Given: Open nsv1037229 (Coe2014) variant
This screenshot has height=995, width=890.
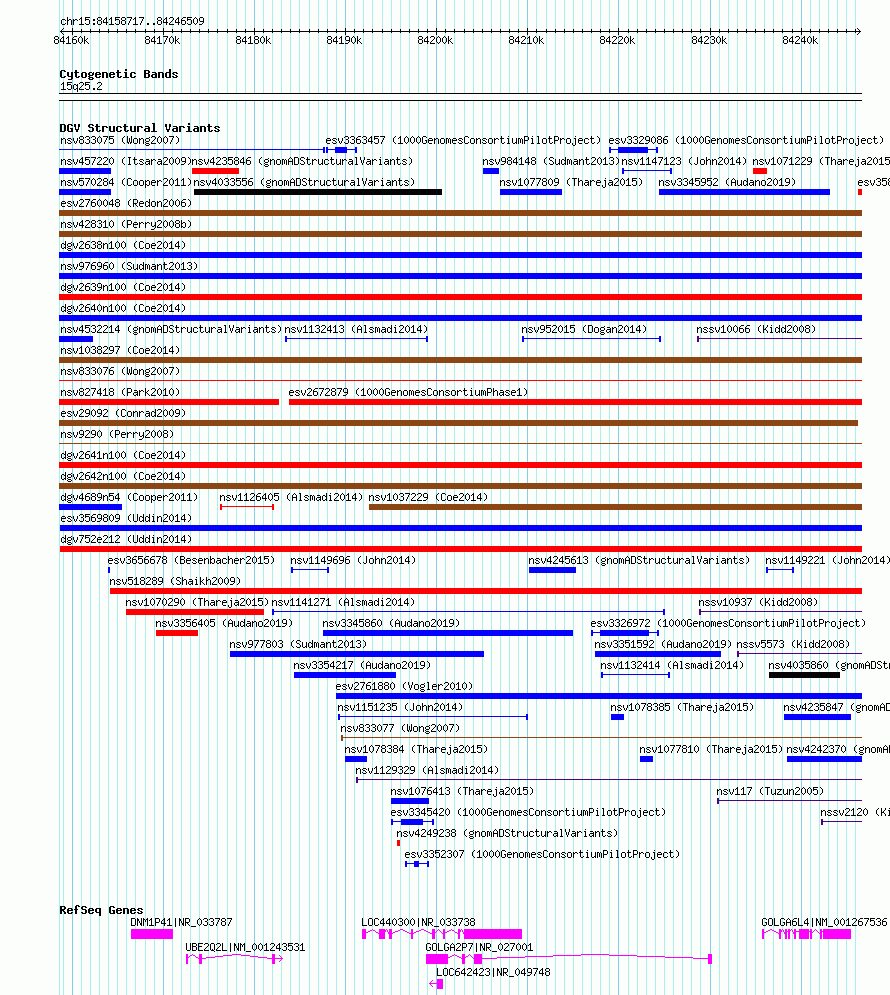Looking at the screenshot, I should coord(428,497).
